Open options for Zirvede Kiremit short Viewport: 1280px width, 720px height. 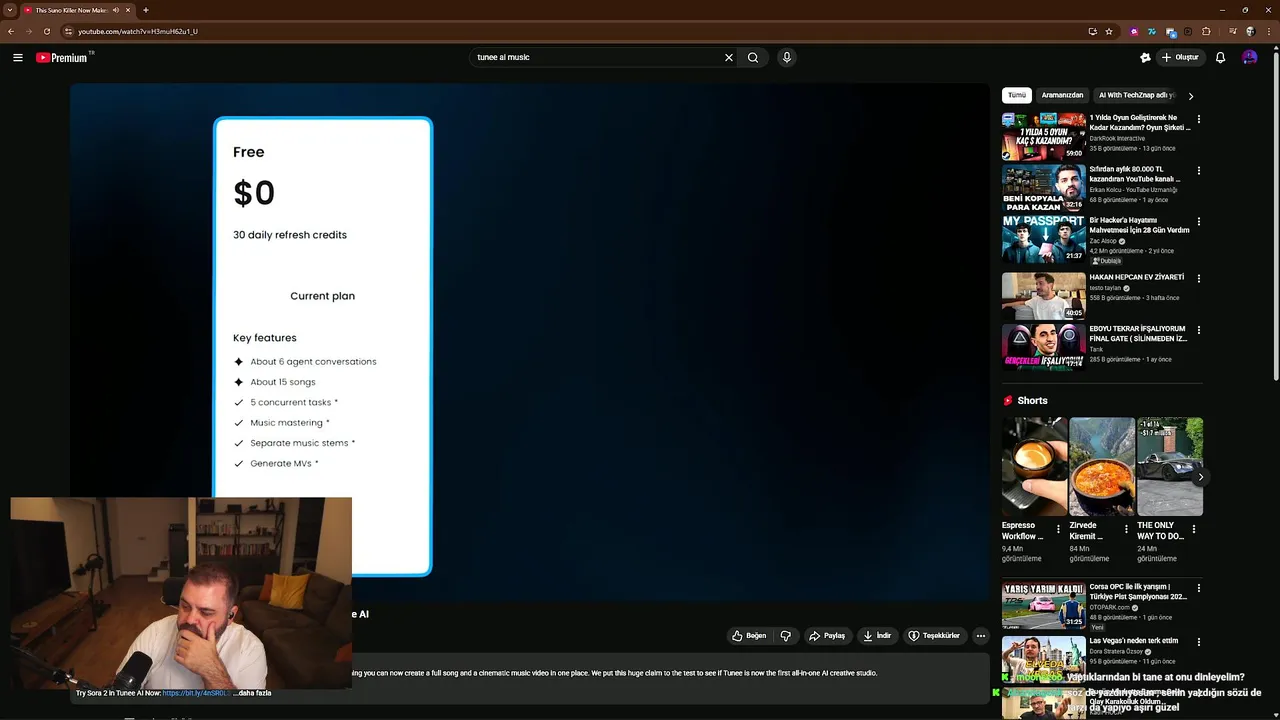click(x=1126, y=529)
